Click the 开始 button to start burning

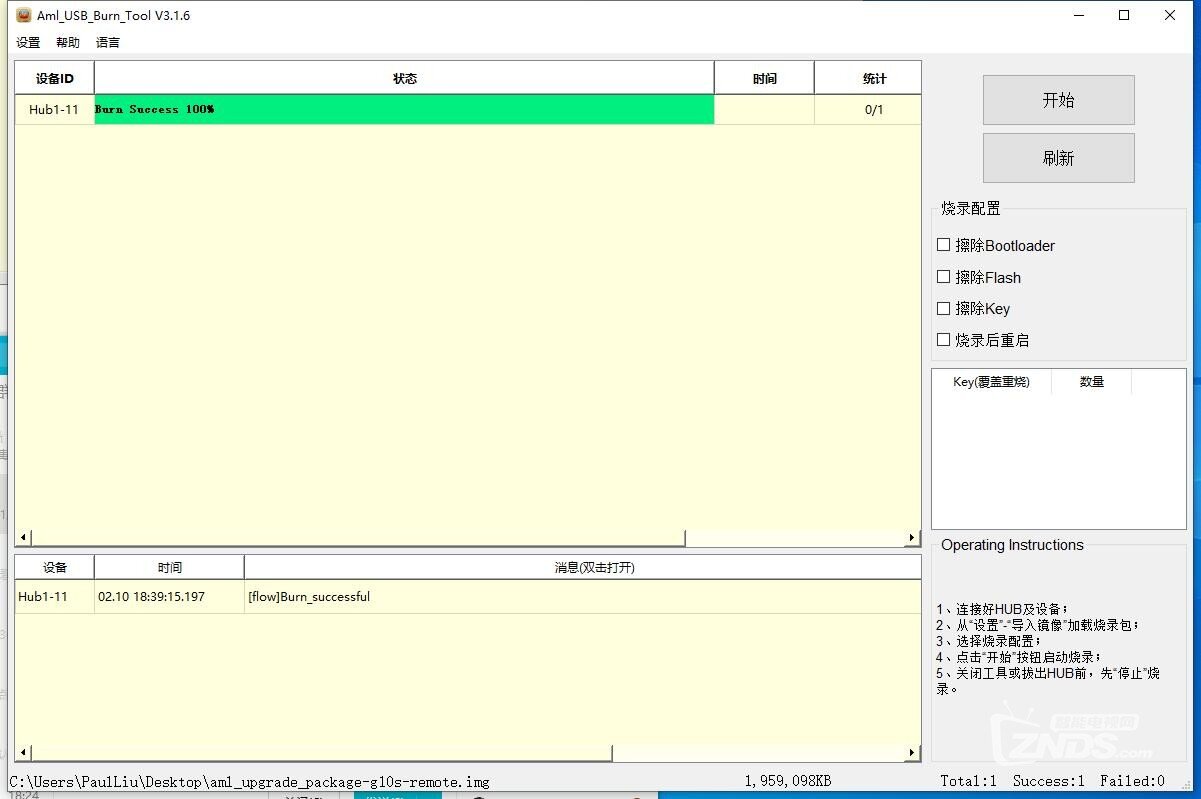tap(1058, 100)
